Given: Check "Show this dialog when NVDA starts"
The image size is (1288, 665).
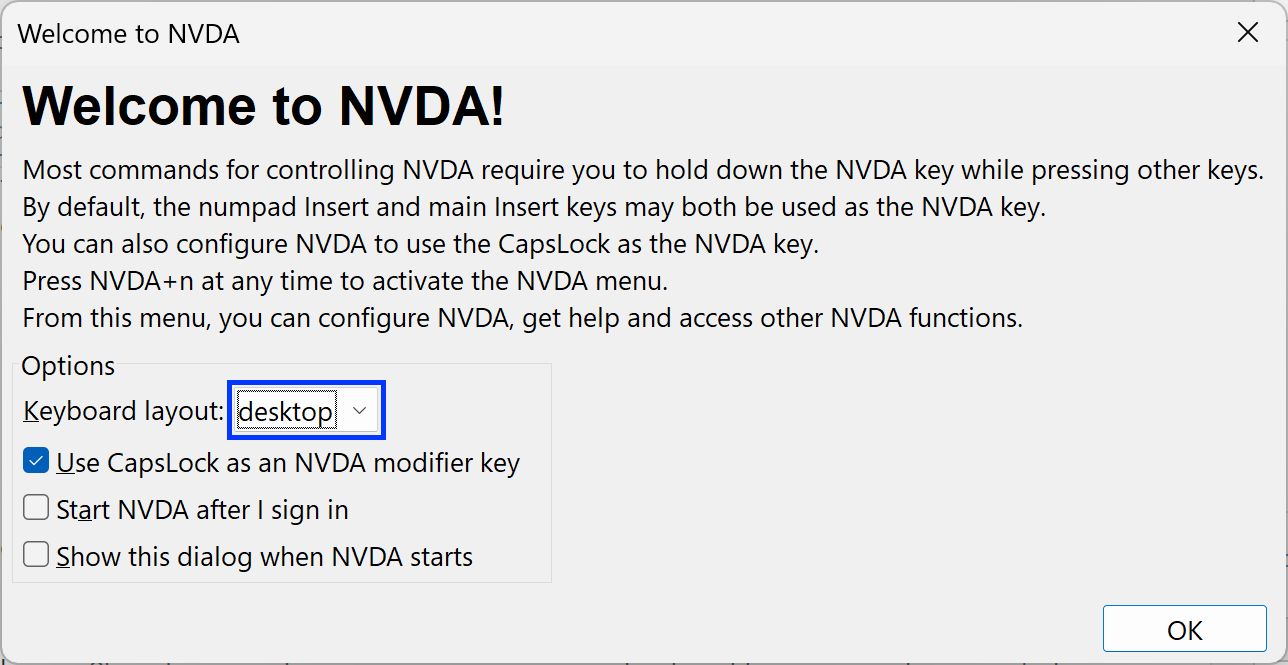Looking at the screenshot, I should [35, 553].
